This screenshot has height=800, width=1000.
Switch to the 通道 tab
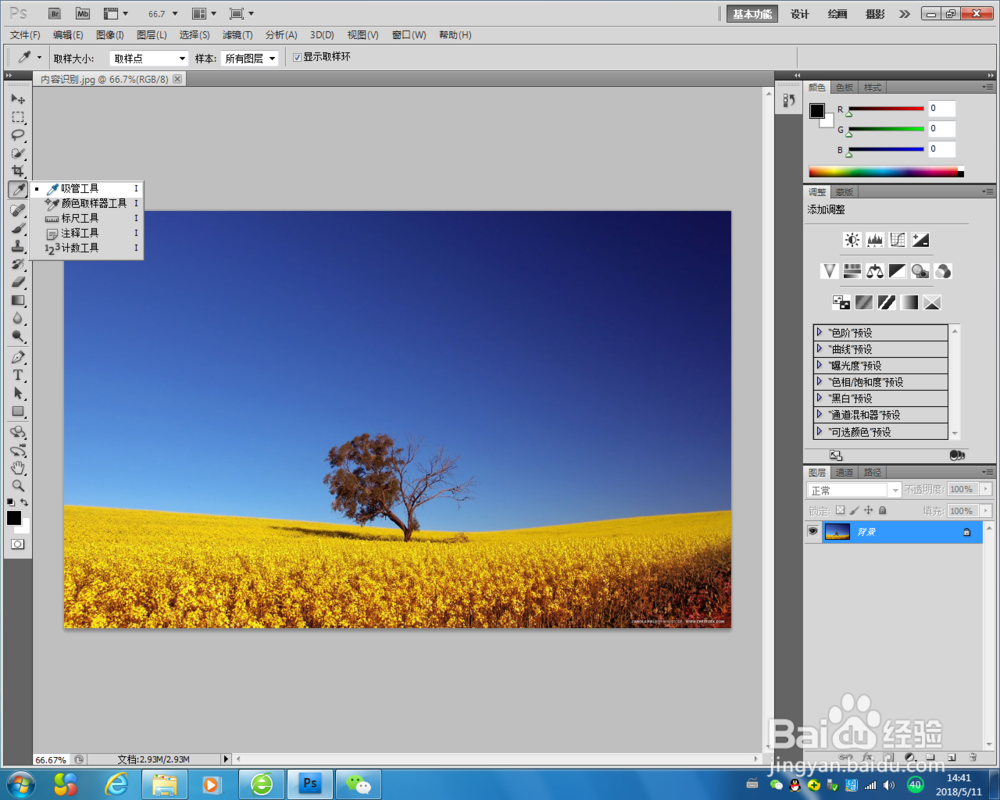point(844,473)
